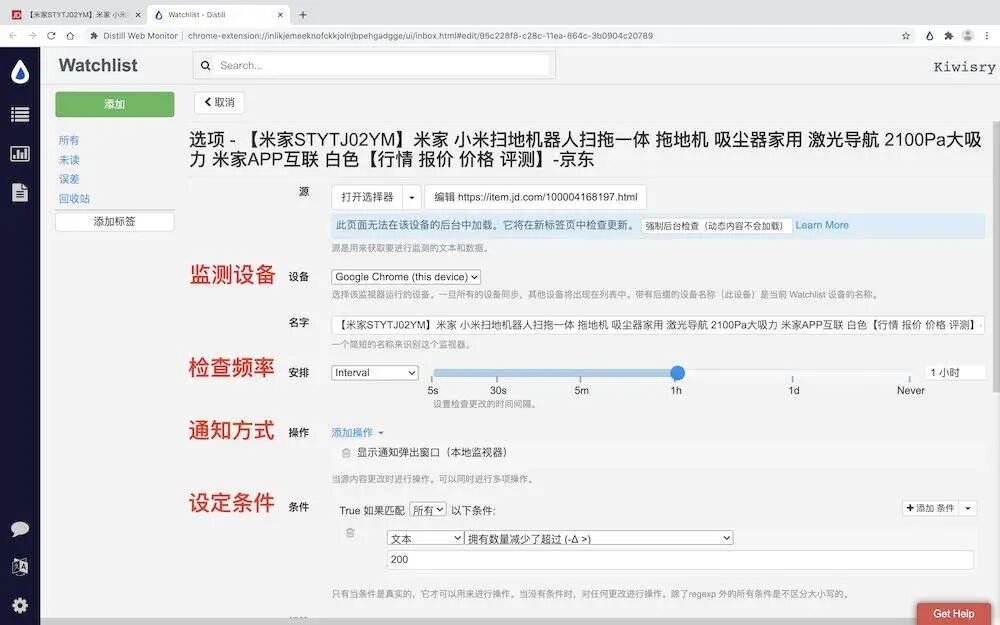Open the watchlist list icon in sidebar
The width and height of the screenshot is (1000, 625).
(x=20, y=114)
